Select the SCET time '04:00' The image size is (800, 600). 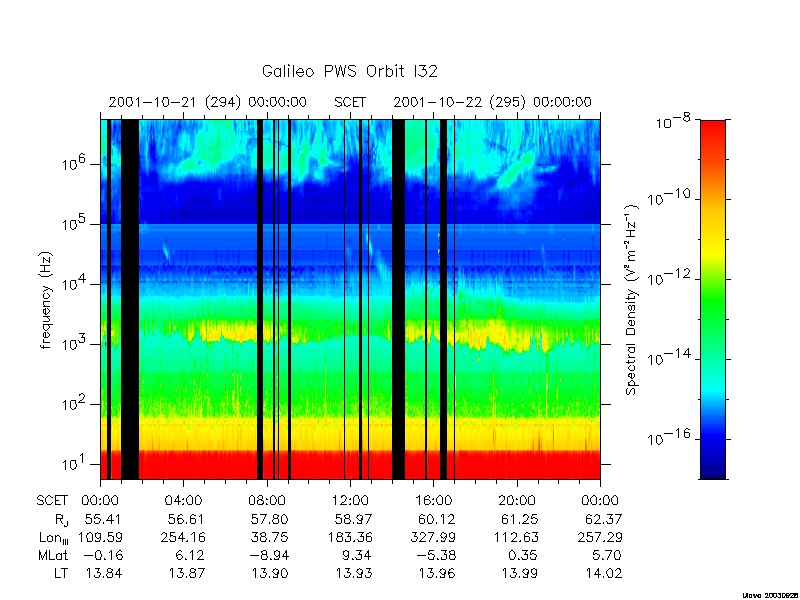click(x=184, y=501)
